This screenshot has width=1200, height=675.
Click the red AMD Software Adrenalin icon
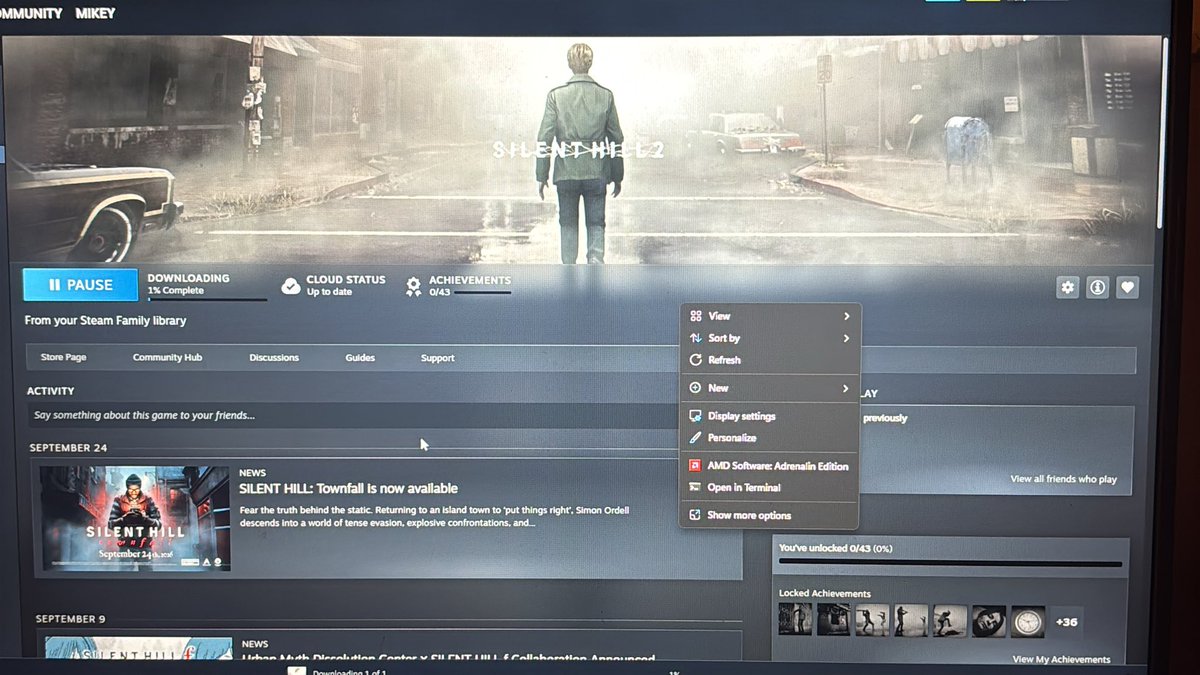696,466
